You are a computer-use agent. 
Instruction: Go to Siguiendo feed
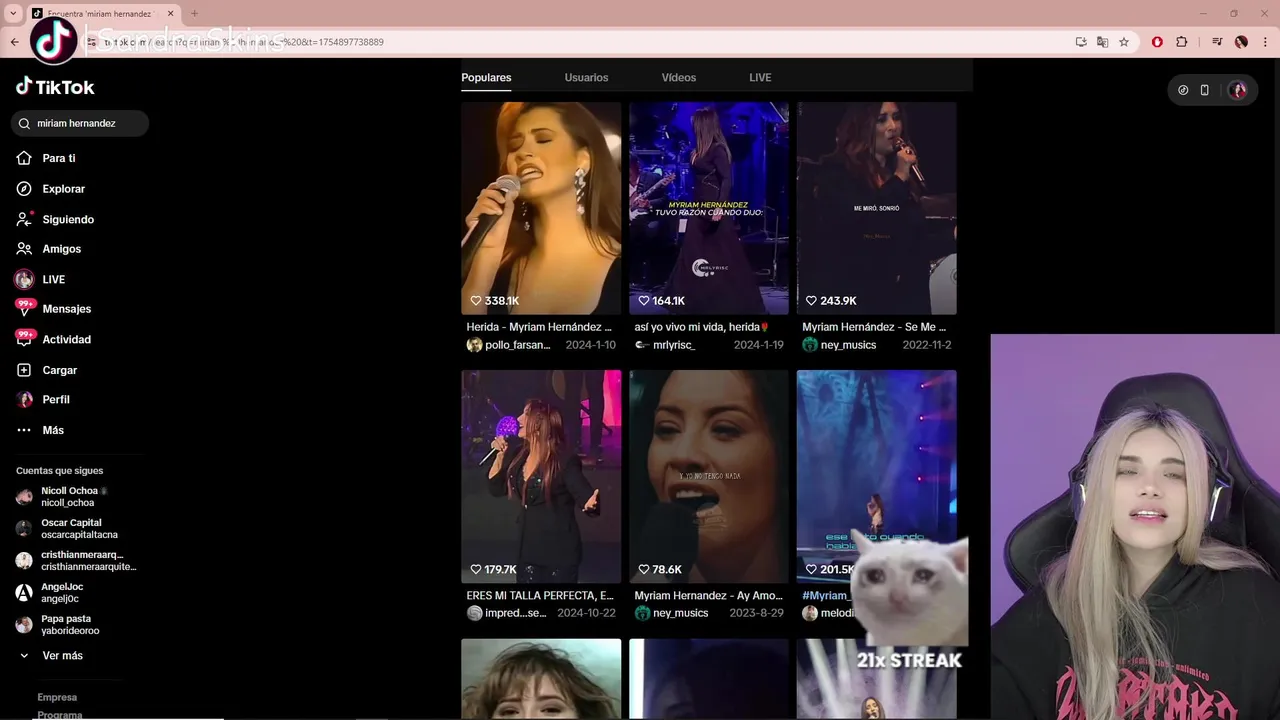point(55,219)
